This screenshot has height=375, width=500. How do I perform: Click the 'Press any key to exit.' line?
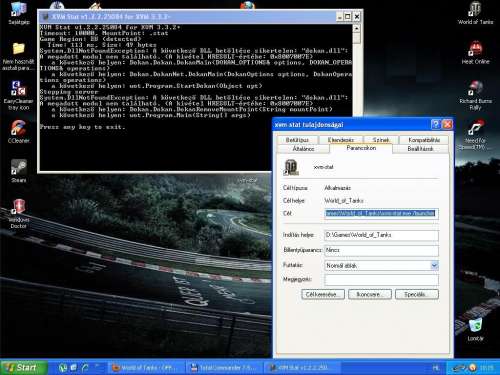[x=82, y=127]
